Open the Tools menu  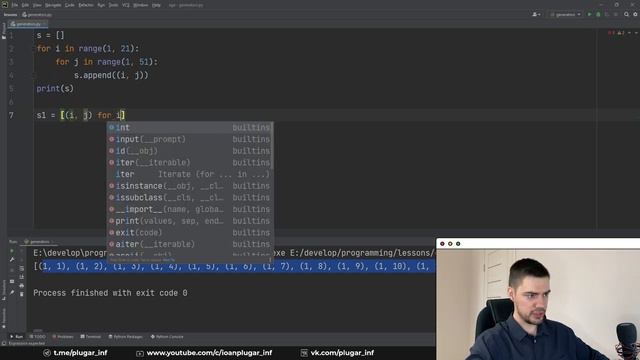113,5
